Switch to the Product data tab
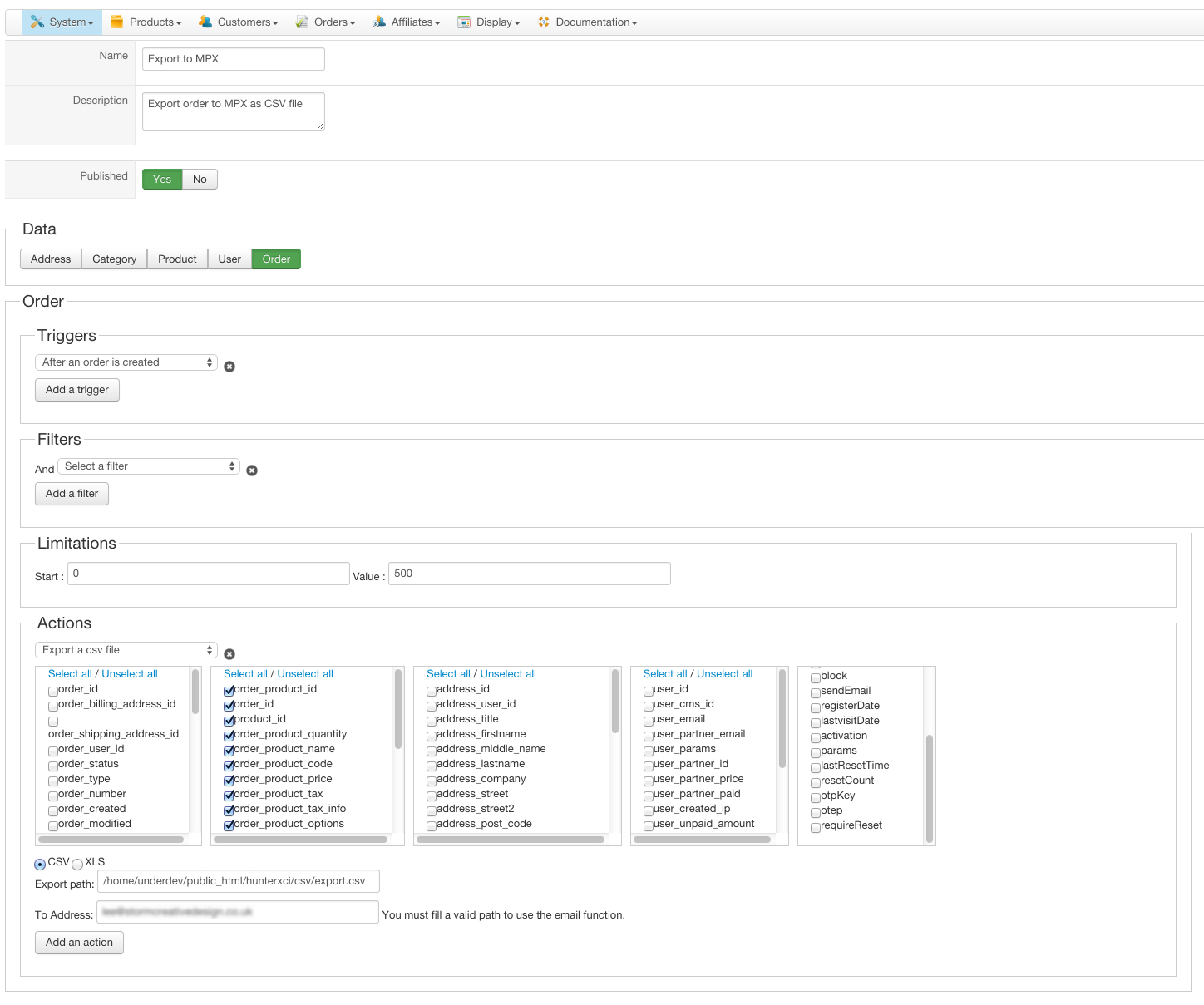This screenshot has height=1005, width=1204. click(x=177, y=259)
